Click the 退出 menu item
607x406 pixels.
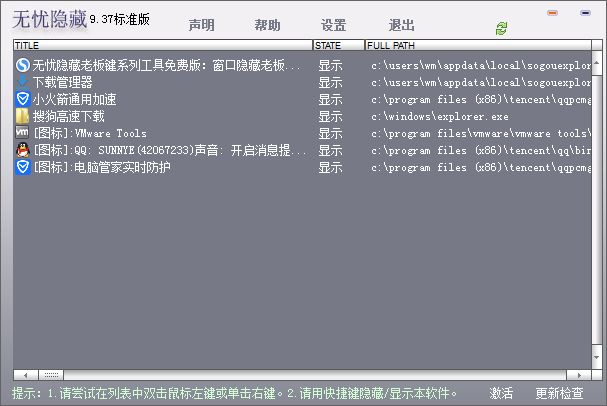coord(401,25)
